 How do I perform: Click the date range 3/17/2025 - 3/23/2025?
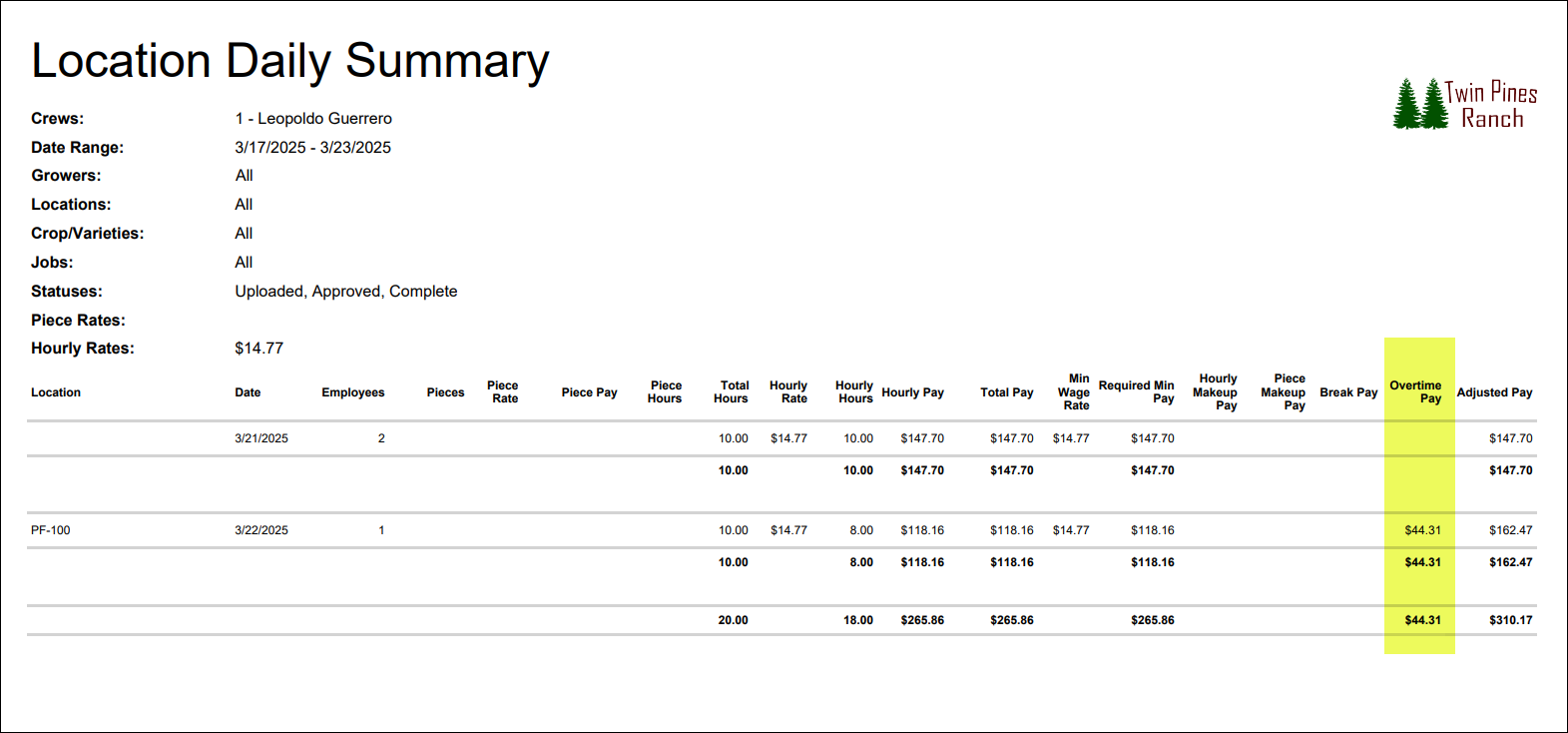click(x=312, y=147)
